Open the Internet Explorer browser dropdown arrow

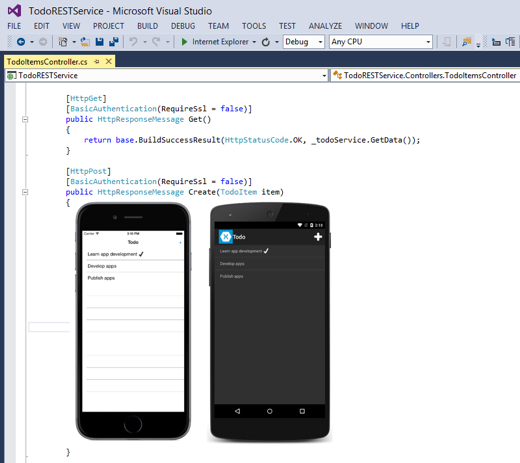tap(254, 42)
